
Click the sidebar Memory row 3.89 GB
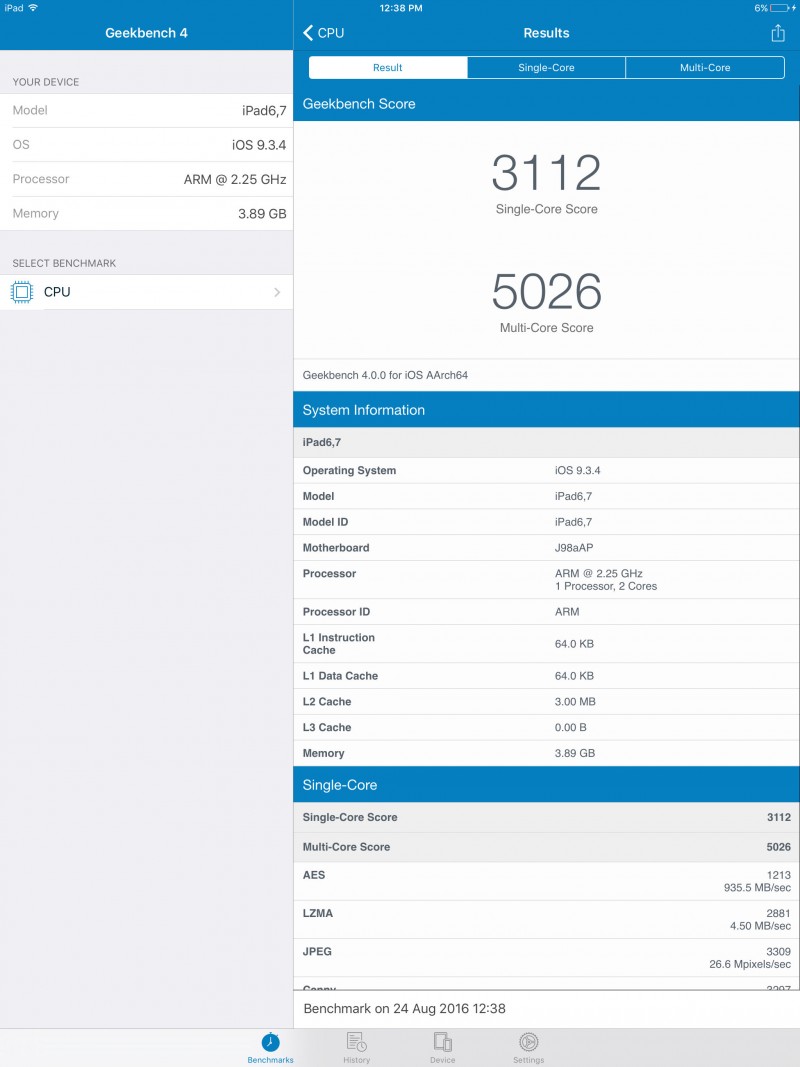point(146,213)
